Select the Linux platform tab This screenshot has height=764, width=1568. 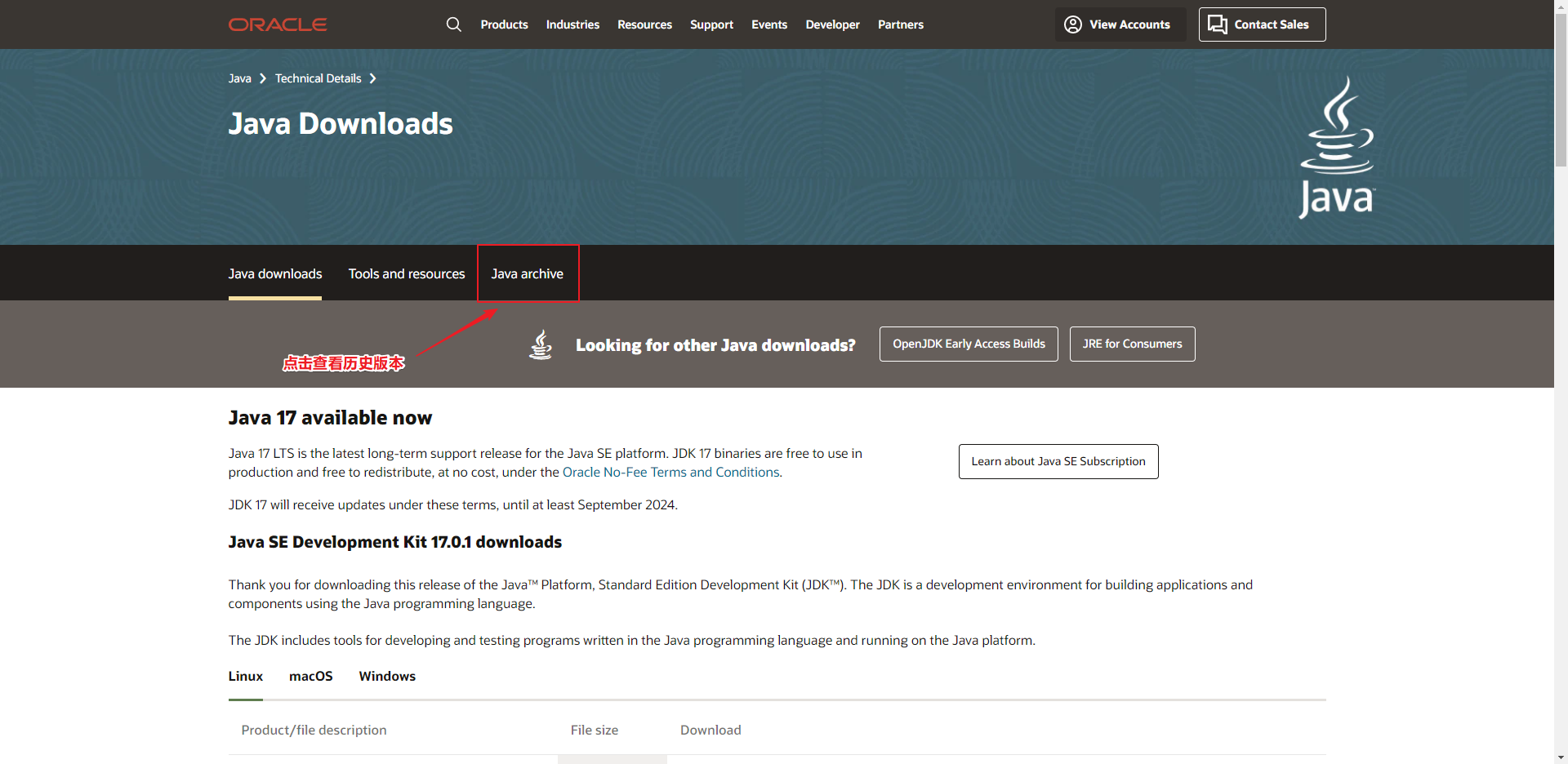point(246,676)
